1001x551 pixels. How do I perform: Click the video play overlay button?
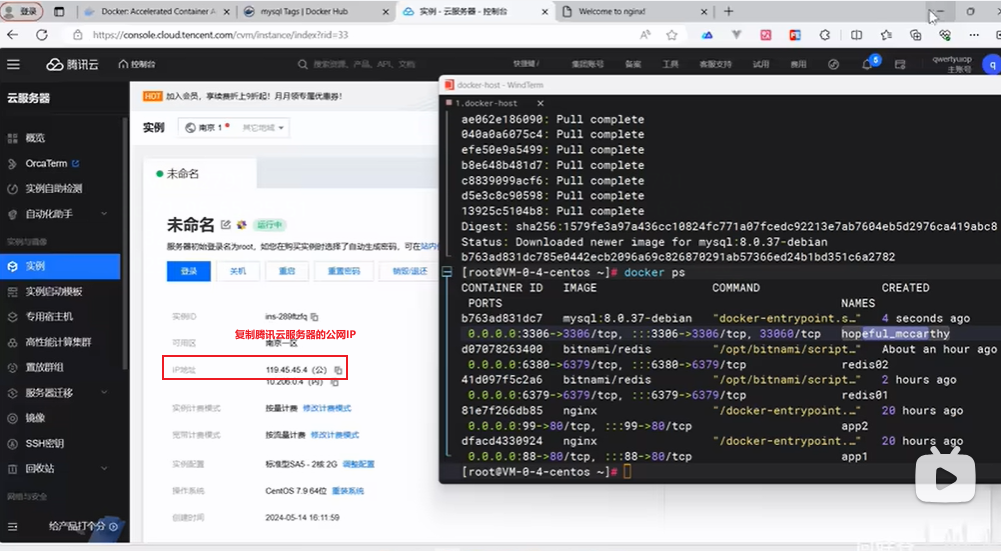(945, 477)
